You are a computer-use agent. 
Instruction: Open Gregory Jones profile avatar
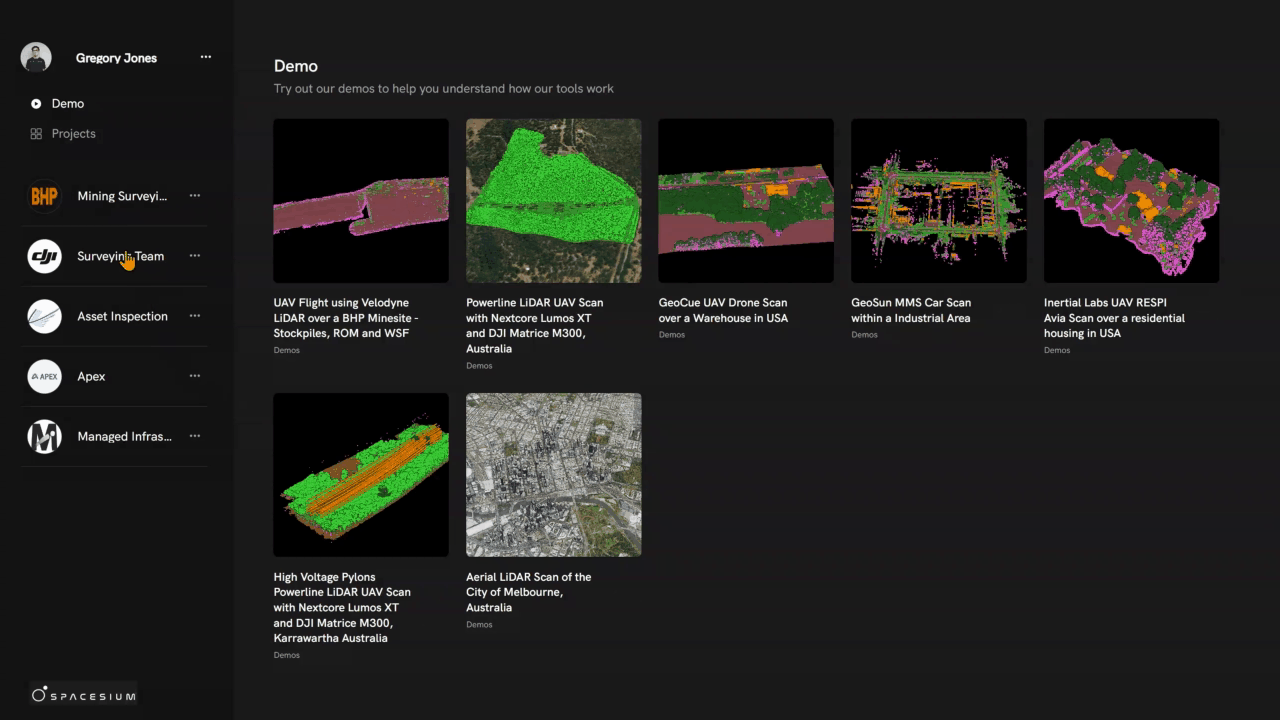(36, 57)
